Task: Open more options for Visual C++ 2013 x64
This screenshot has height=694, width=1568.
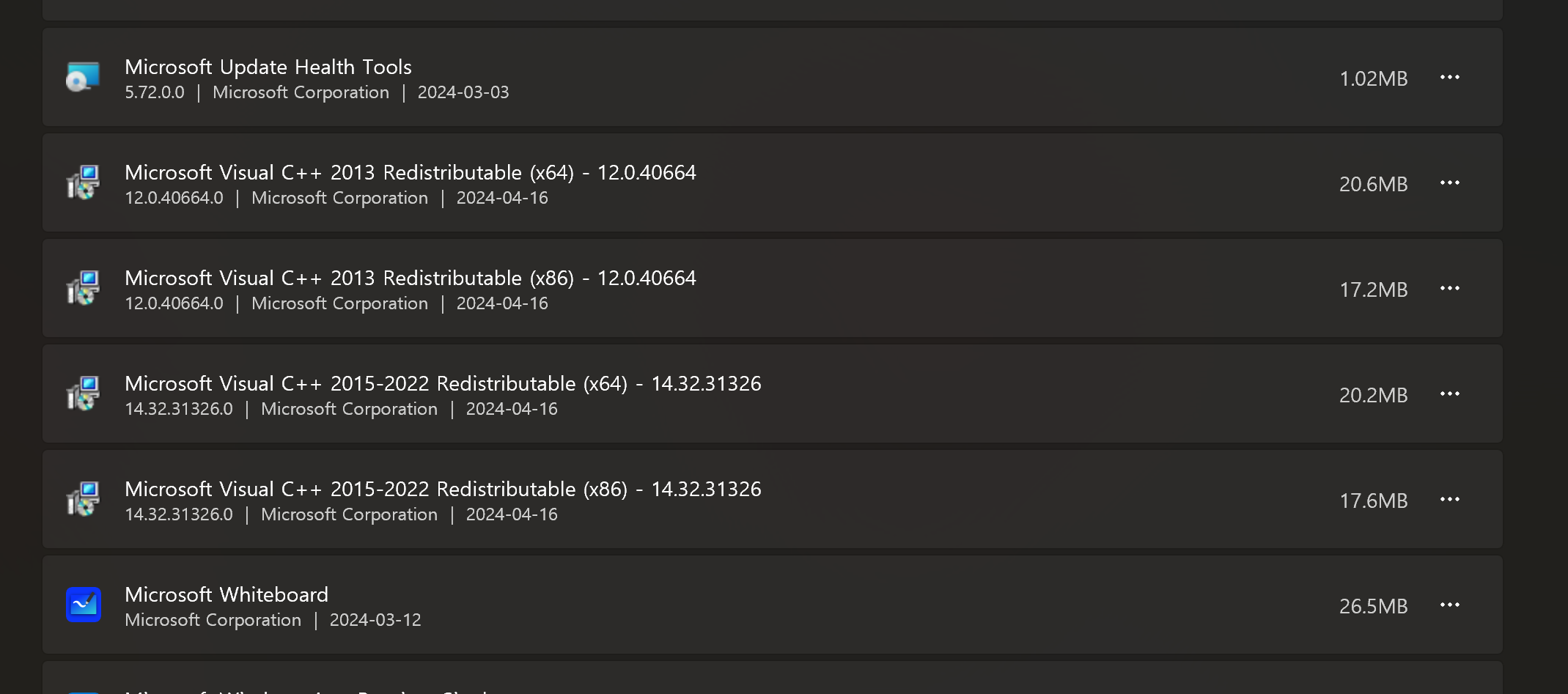Action: [x=1449, y=182]
